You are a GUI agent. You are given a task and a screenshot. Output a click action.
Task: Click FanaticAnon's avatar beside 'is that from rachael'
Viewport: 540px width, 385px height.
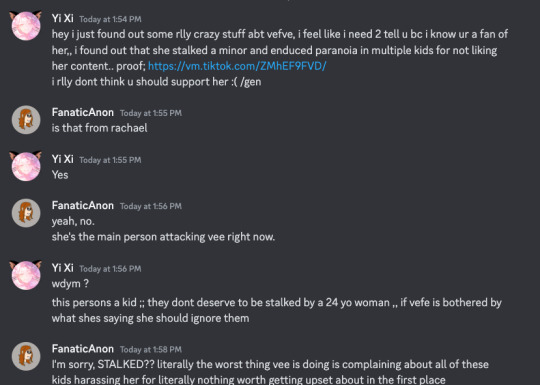pos(26,119)
